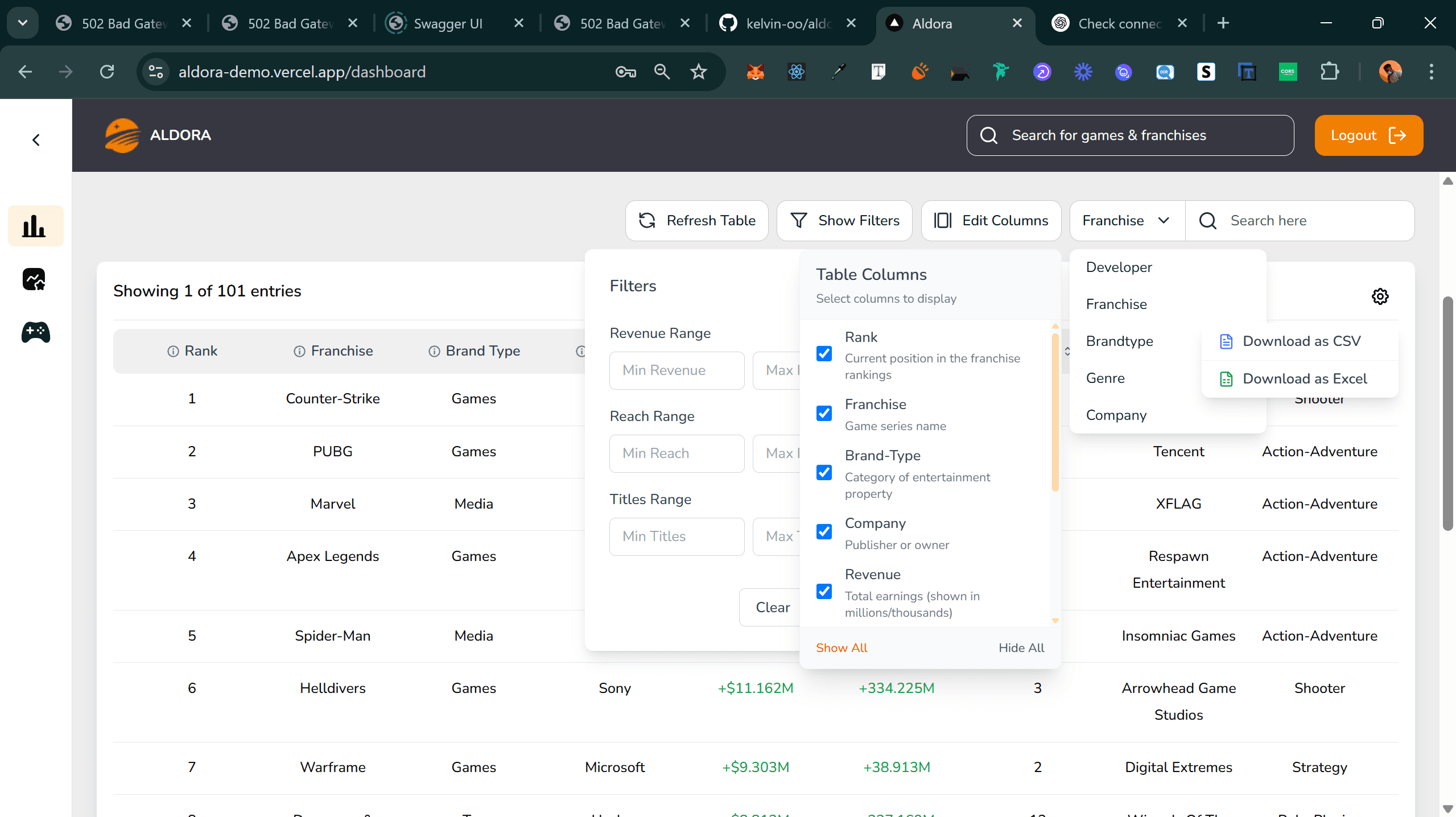The width and height of the screenshot is (1456, 817).
Task: Click the back arrow above the sidebar
Action: [x=35, y=139]
